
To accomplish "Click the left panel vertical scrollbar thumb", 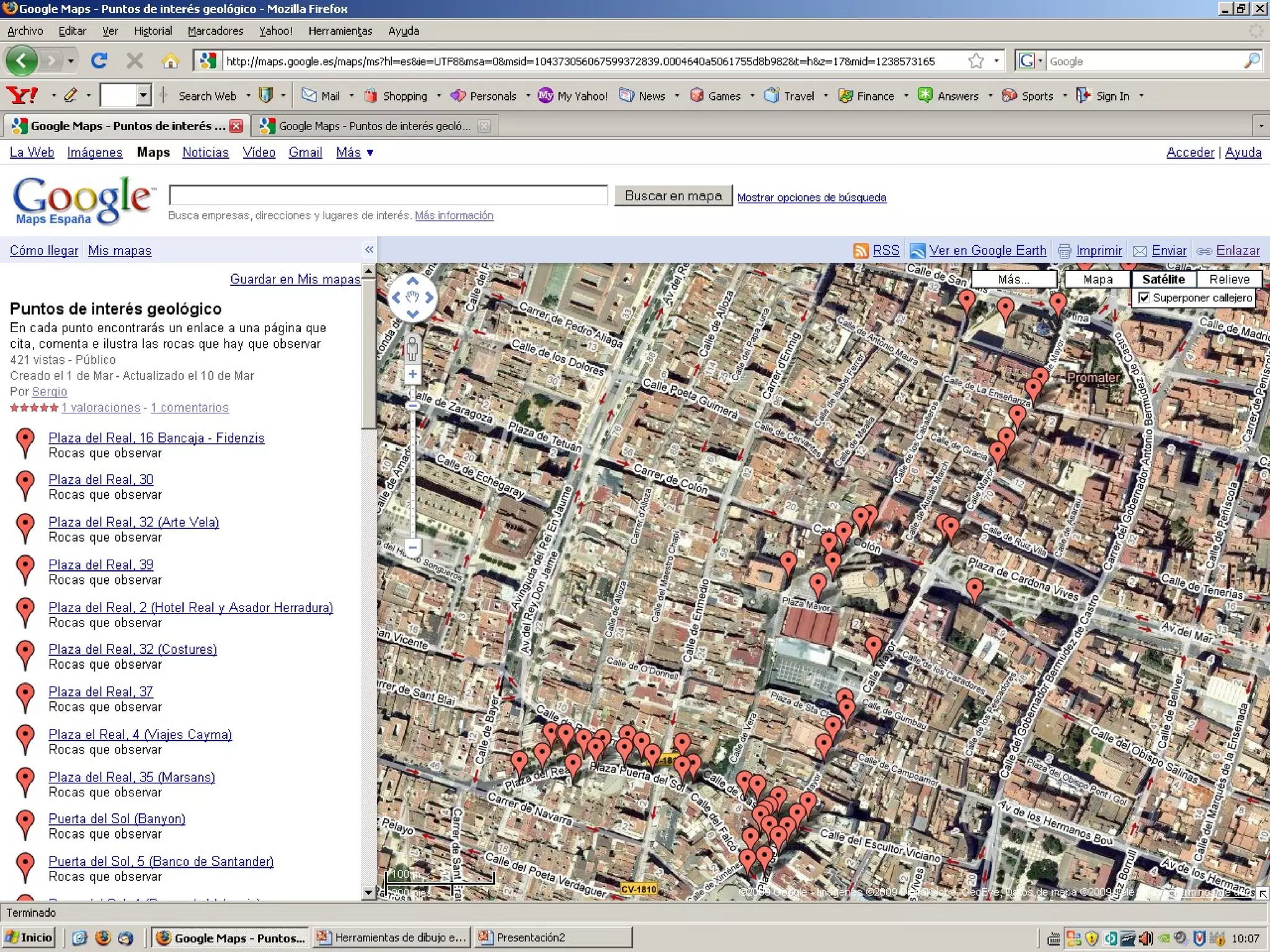I will tap(368, 353).
